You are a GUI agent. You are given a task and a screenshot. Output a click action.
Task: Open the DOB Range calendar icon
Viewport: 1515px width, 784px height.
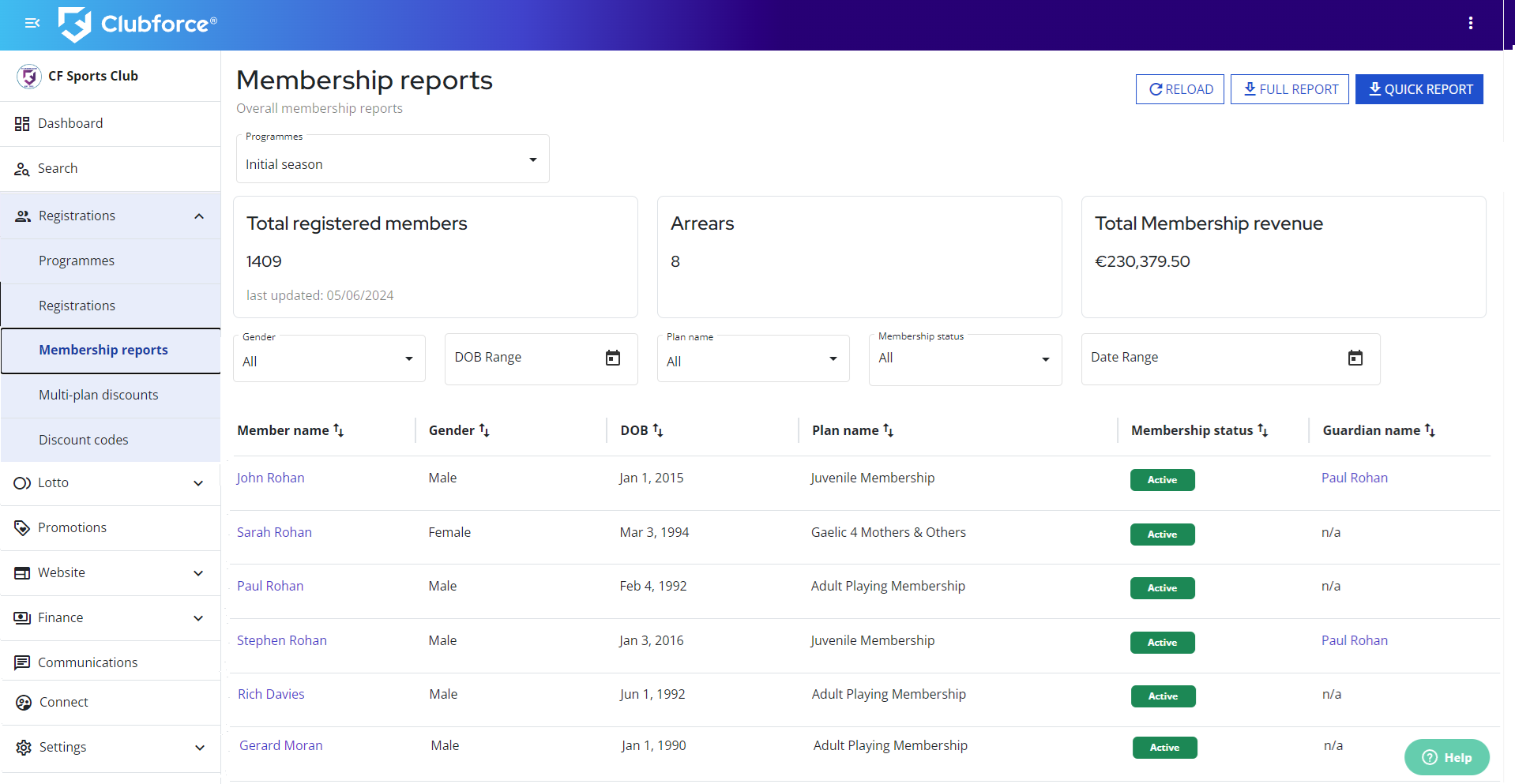613,358
